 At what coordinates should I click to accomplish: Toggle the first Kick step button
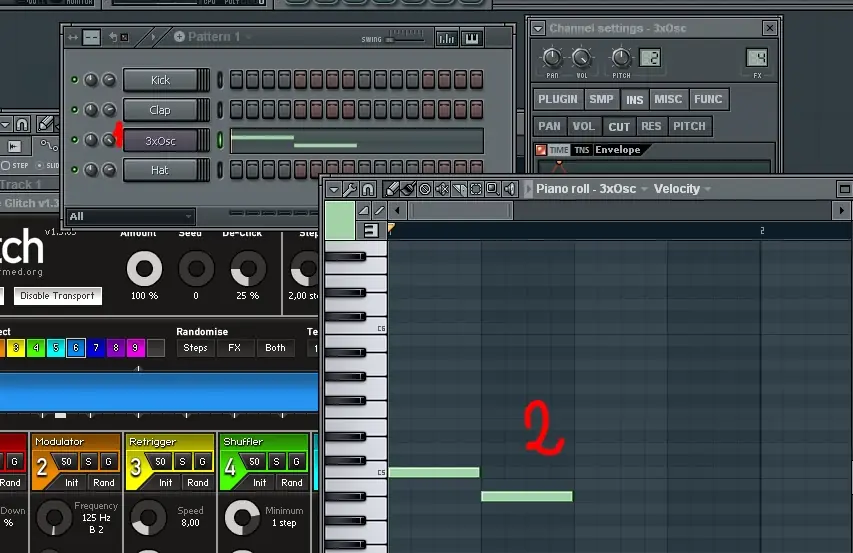click(236, 80)
